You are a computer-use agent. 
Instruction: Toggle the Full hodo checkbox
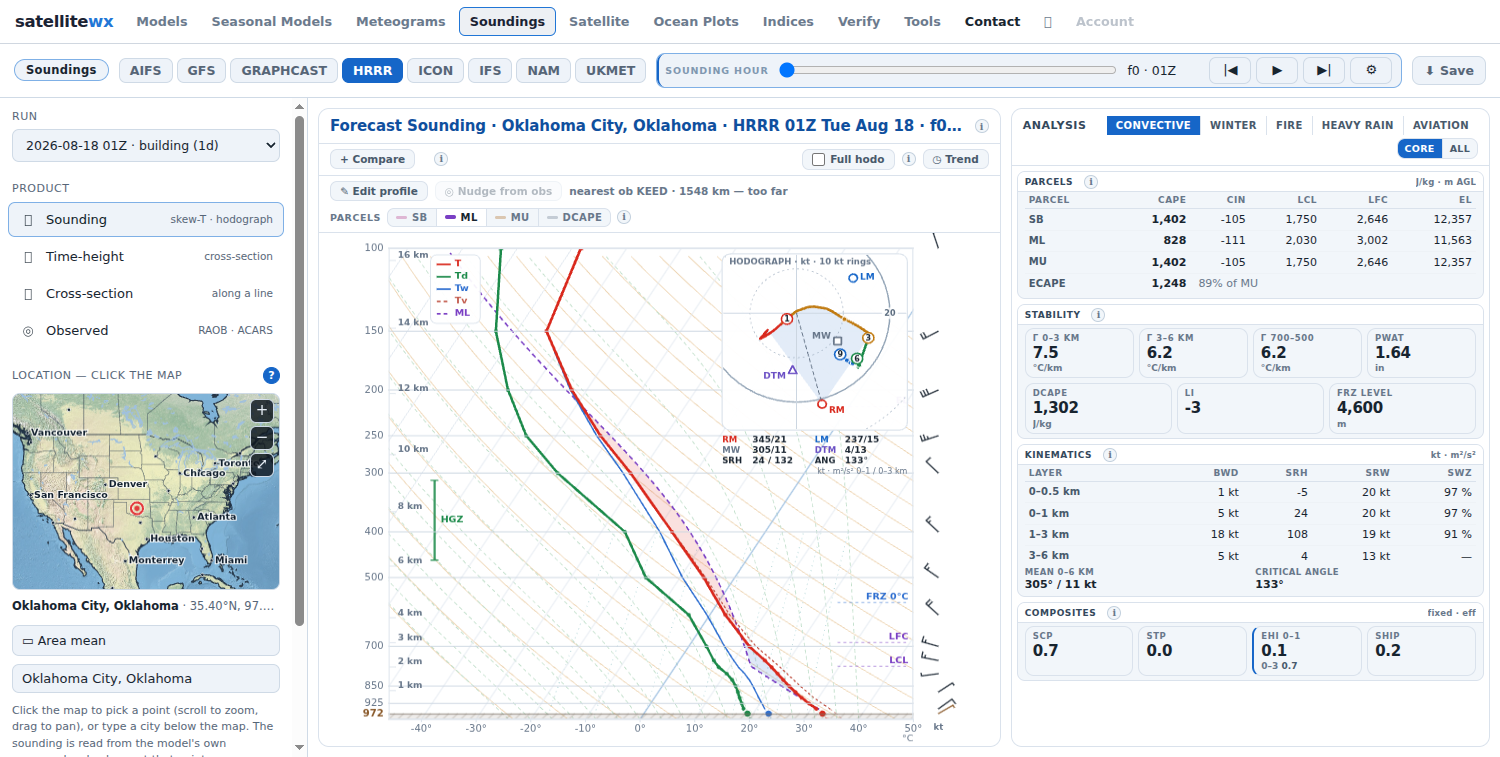(818, 160)
